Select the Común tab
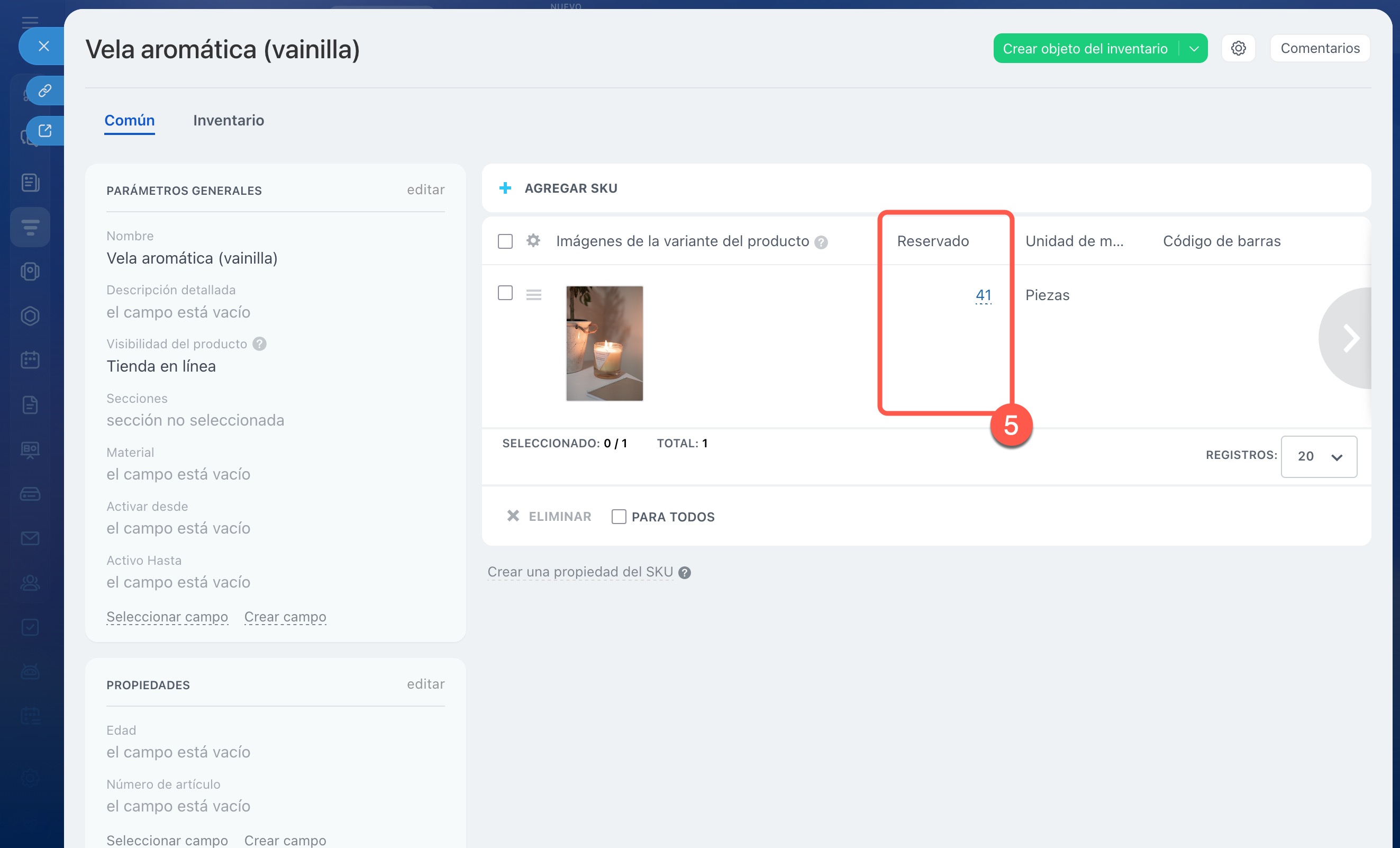This screenshot has width=1400, height=848. click(130, 121)
